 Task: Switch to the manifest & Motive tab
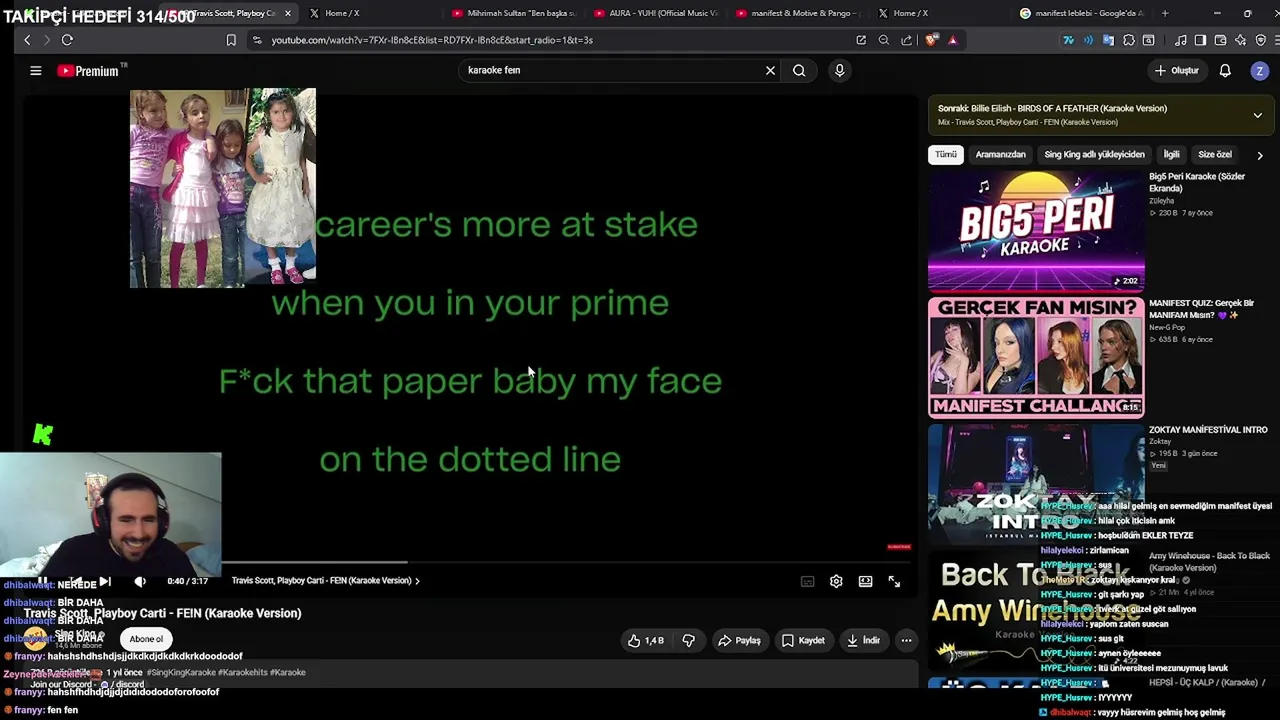799,13
